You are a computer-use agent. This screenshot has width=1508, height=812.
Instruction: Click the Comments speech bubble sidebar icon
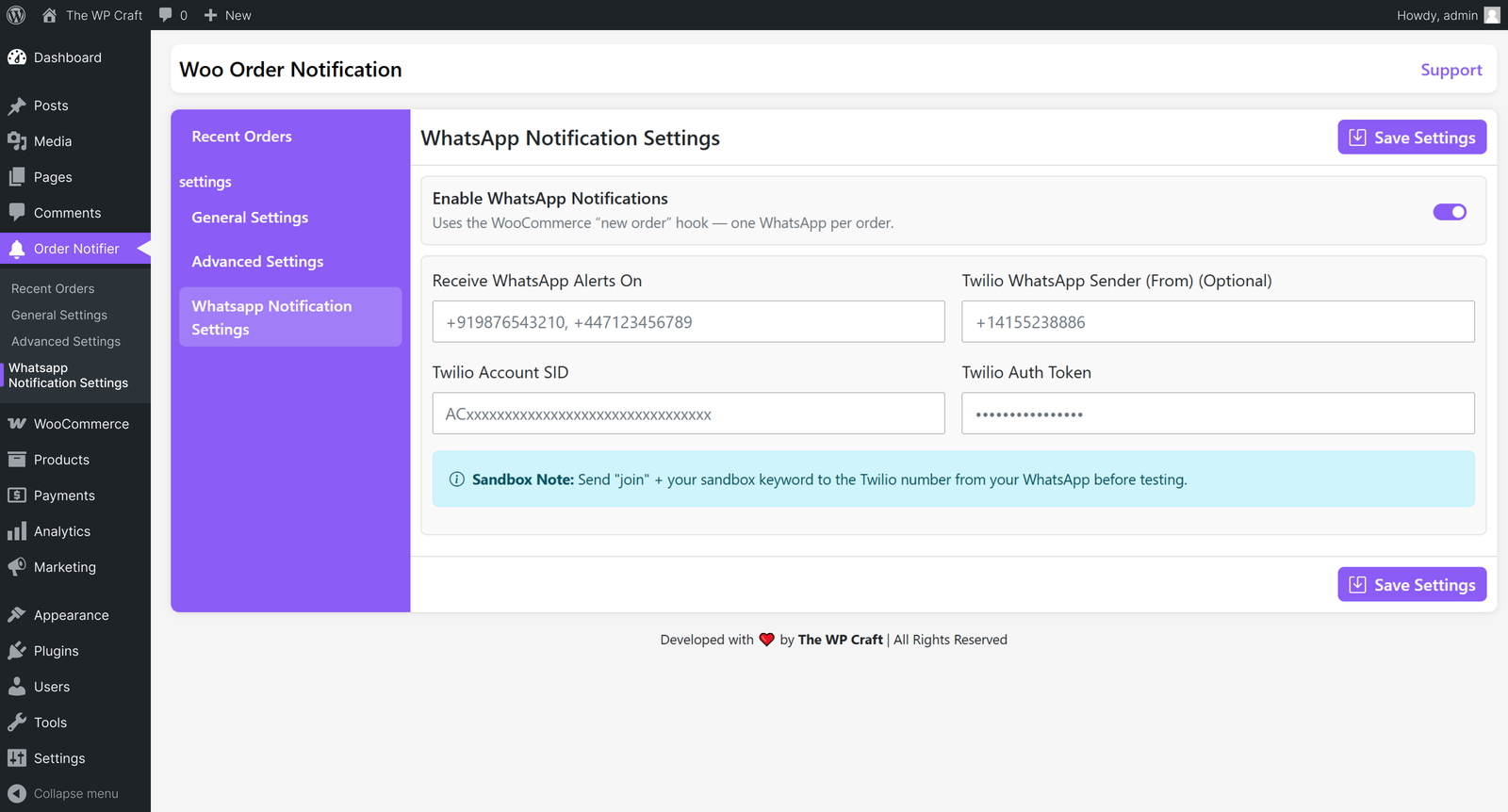(17, 213)
